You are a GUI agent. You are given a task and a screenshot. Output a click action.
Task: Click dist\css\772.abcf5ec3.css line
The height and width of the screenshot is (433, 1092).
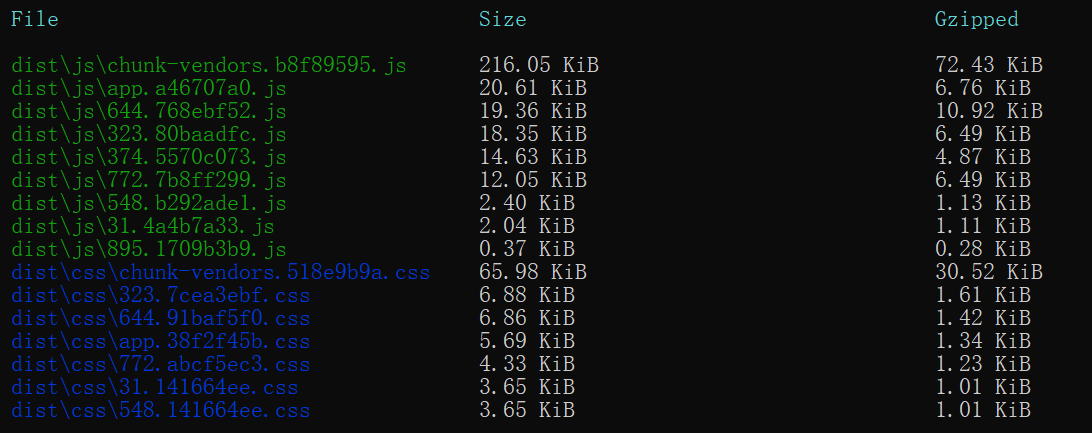pos(160,364)
